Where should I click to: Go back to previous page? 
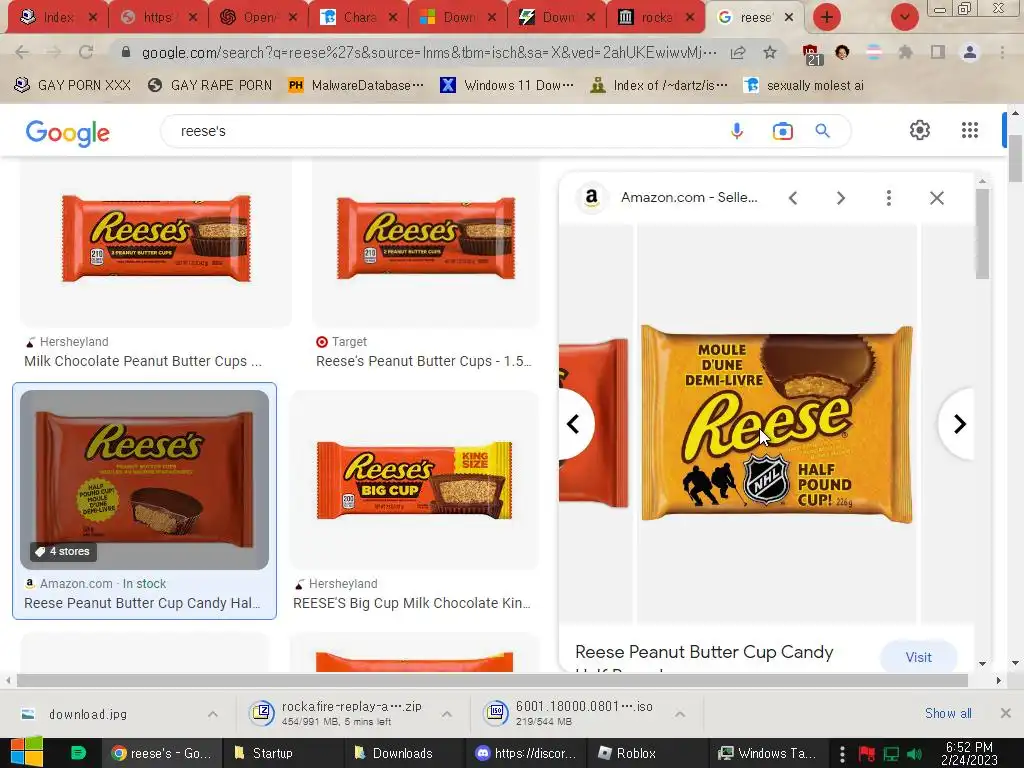click(22, 52)
